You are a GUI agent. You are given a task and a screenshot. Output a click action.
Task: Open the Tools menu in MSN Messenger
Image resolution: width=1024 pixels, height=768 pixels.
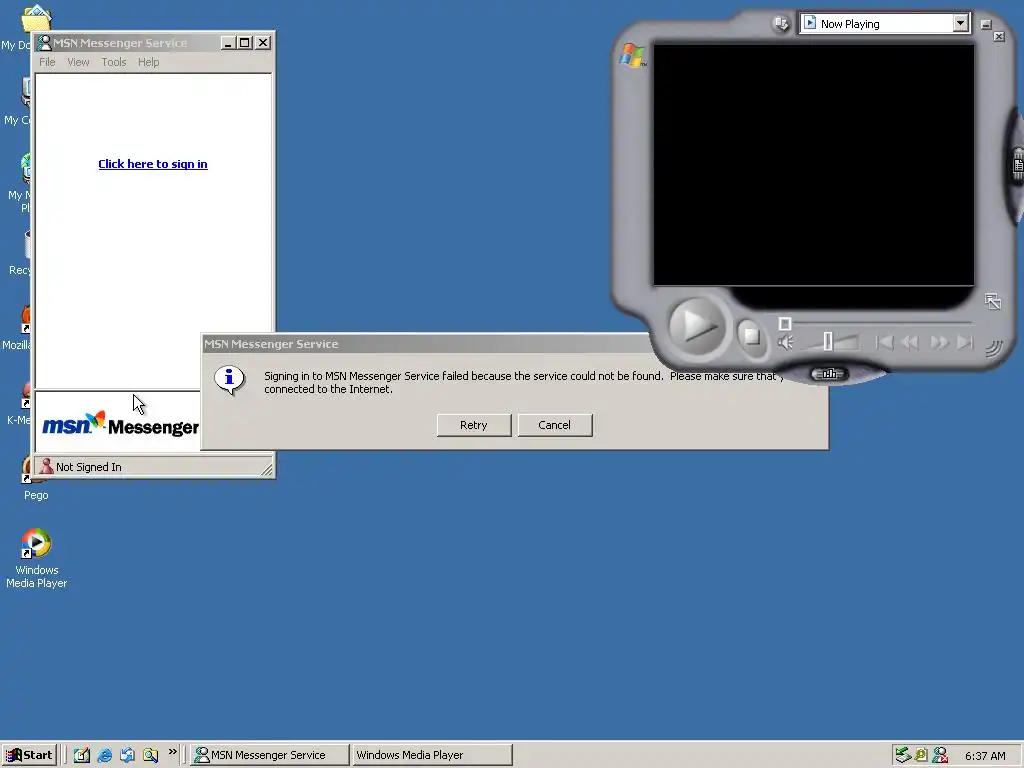point(114,62)
